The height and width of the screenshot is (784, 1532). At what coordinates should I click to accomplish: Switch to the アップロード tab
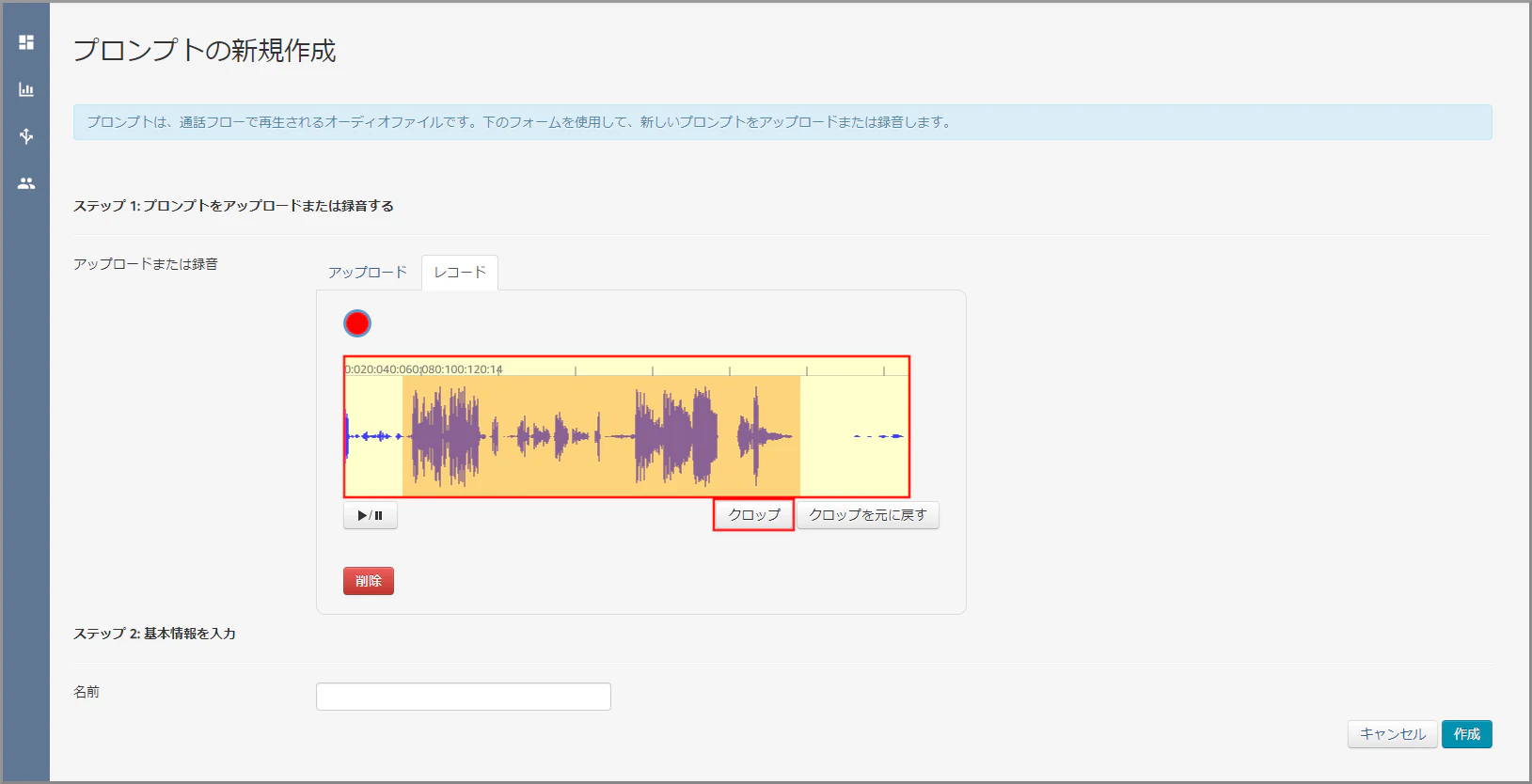click(368, 273)
